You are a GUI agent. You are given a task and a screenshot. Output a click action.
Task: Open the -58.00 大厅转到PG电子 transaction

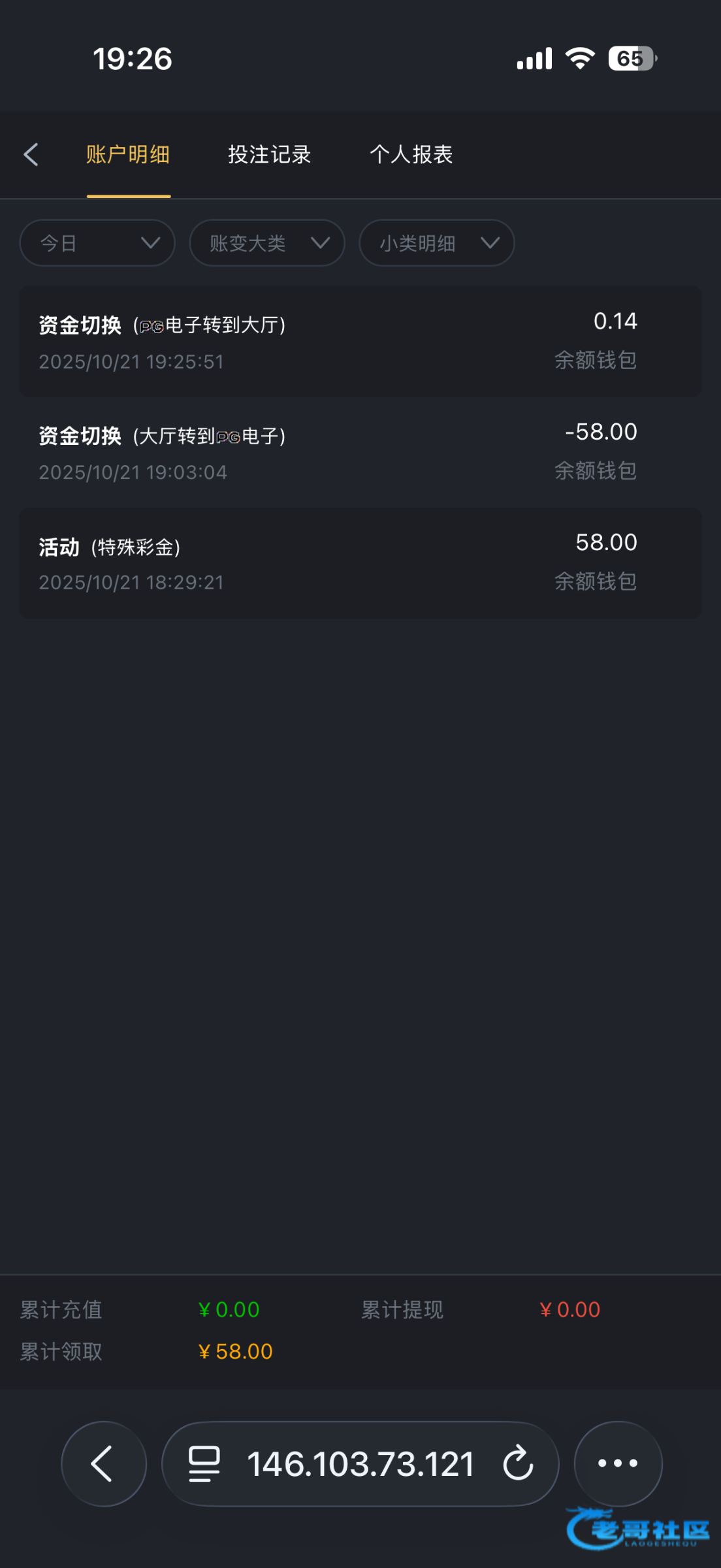(x=360, y=452)
